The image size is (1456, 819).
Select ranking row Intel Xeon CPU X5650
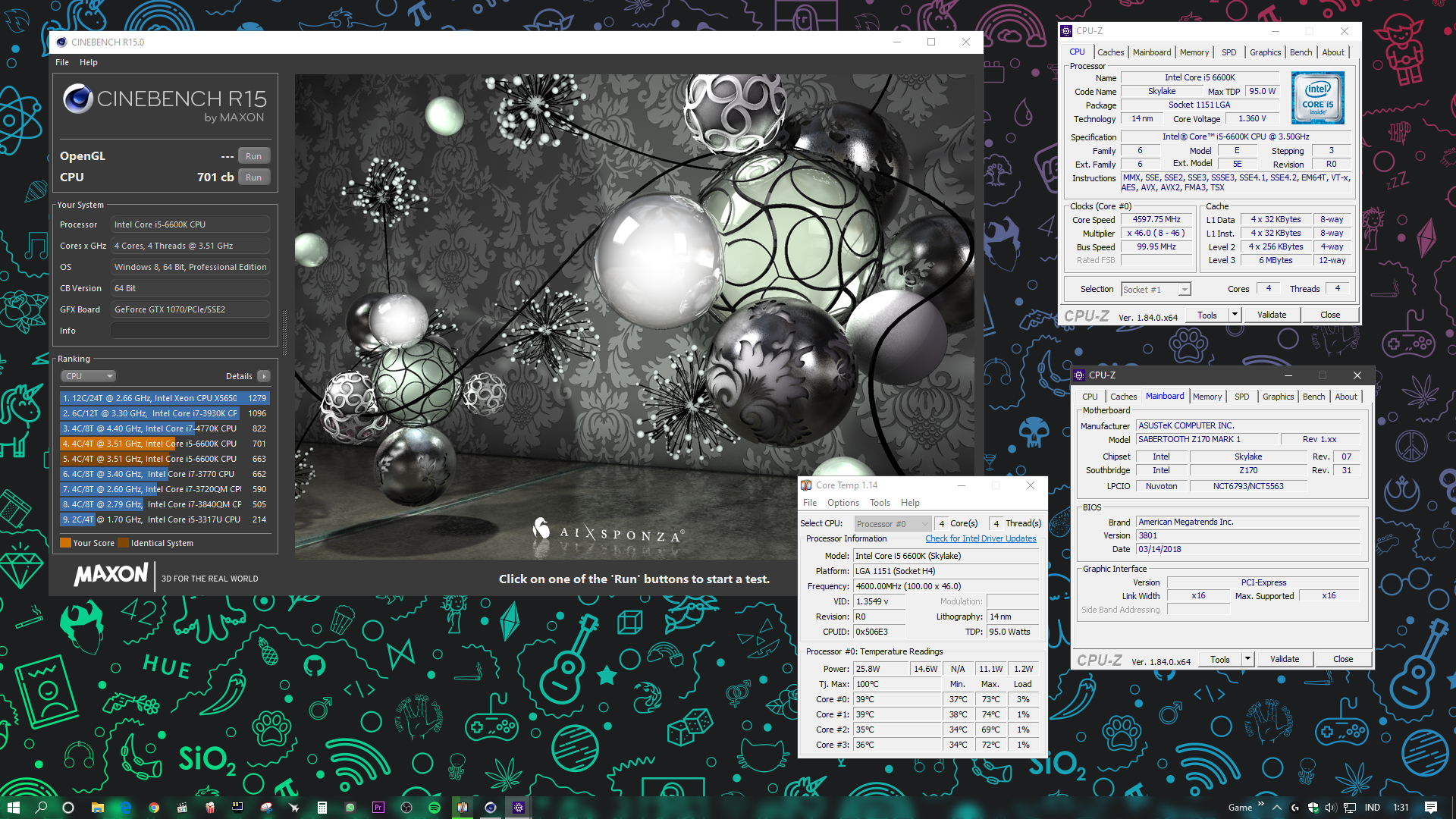tap(165, 398)
